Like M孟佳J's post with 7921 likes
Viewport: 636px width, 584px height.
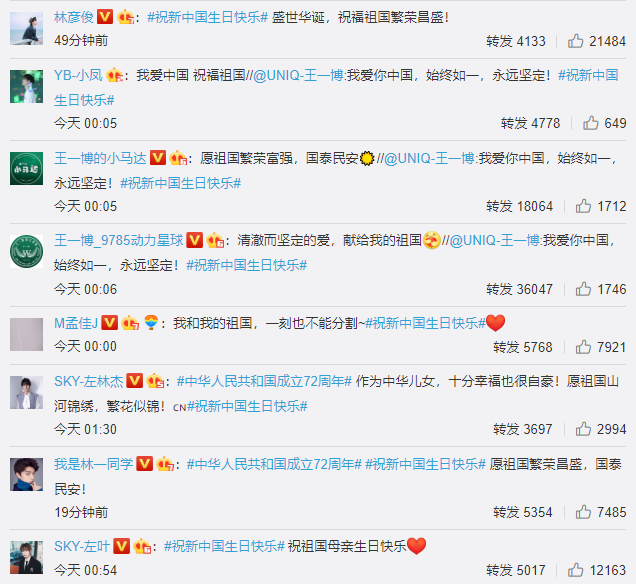(x=583, y=347)
